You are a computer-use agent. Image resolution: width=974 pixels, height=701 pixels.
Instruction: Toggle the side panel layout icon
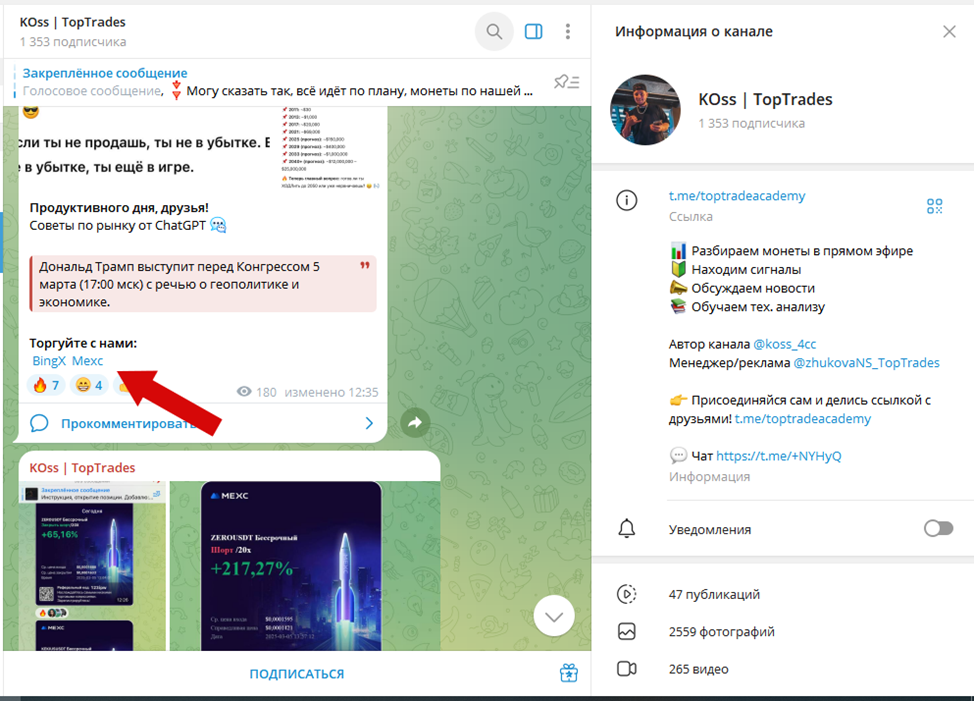coord(534,31)
